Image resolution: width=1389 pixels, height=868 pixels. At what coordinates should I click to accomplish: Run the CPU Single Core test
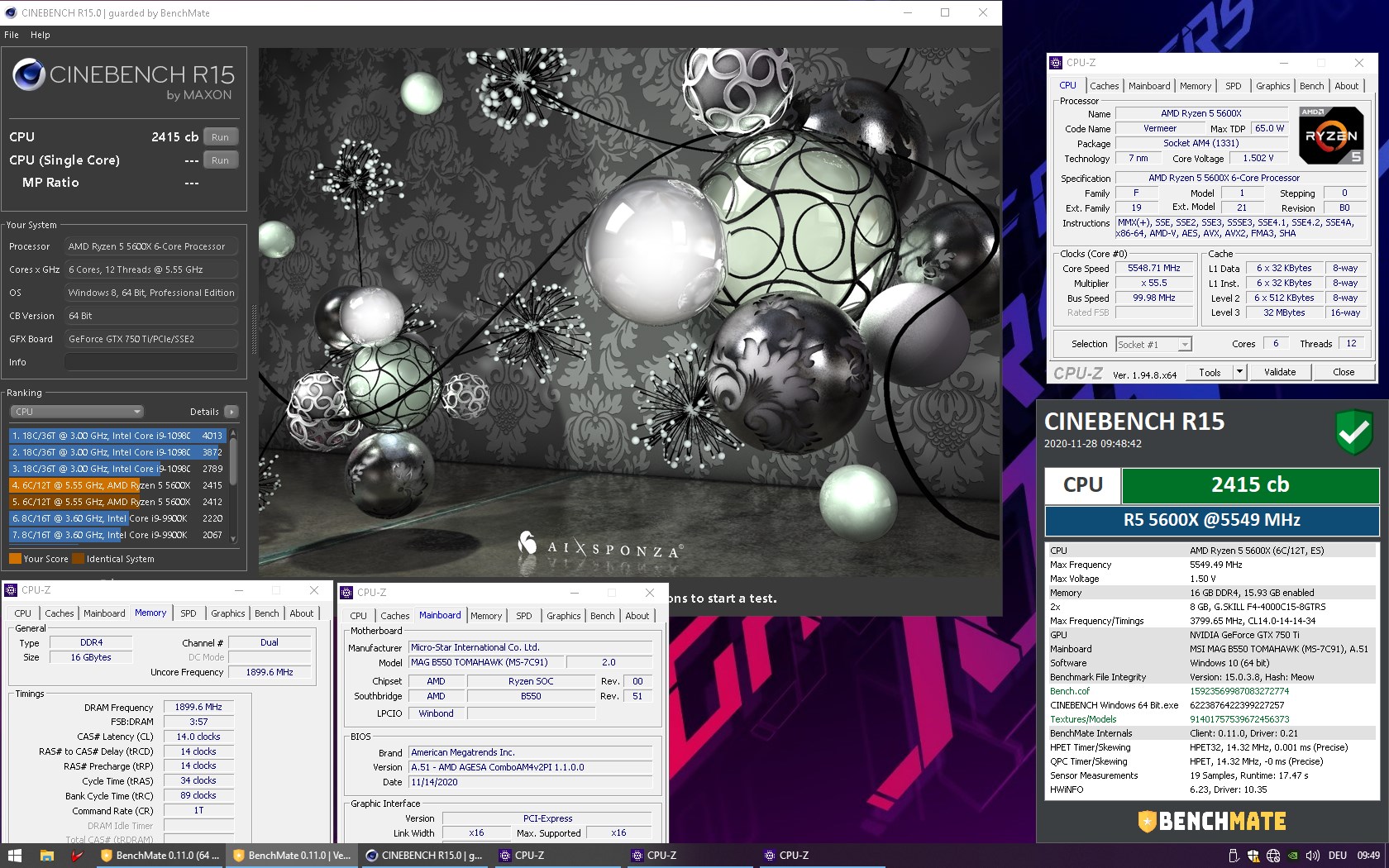220,160
